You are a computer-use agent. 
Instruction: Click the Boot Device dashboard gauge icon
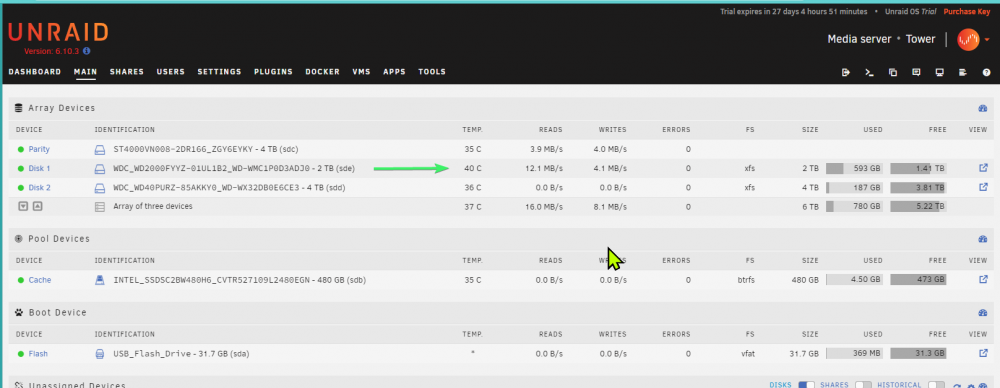[982, 313]
